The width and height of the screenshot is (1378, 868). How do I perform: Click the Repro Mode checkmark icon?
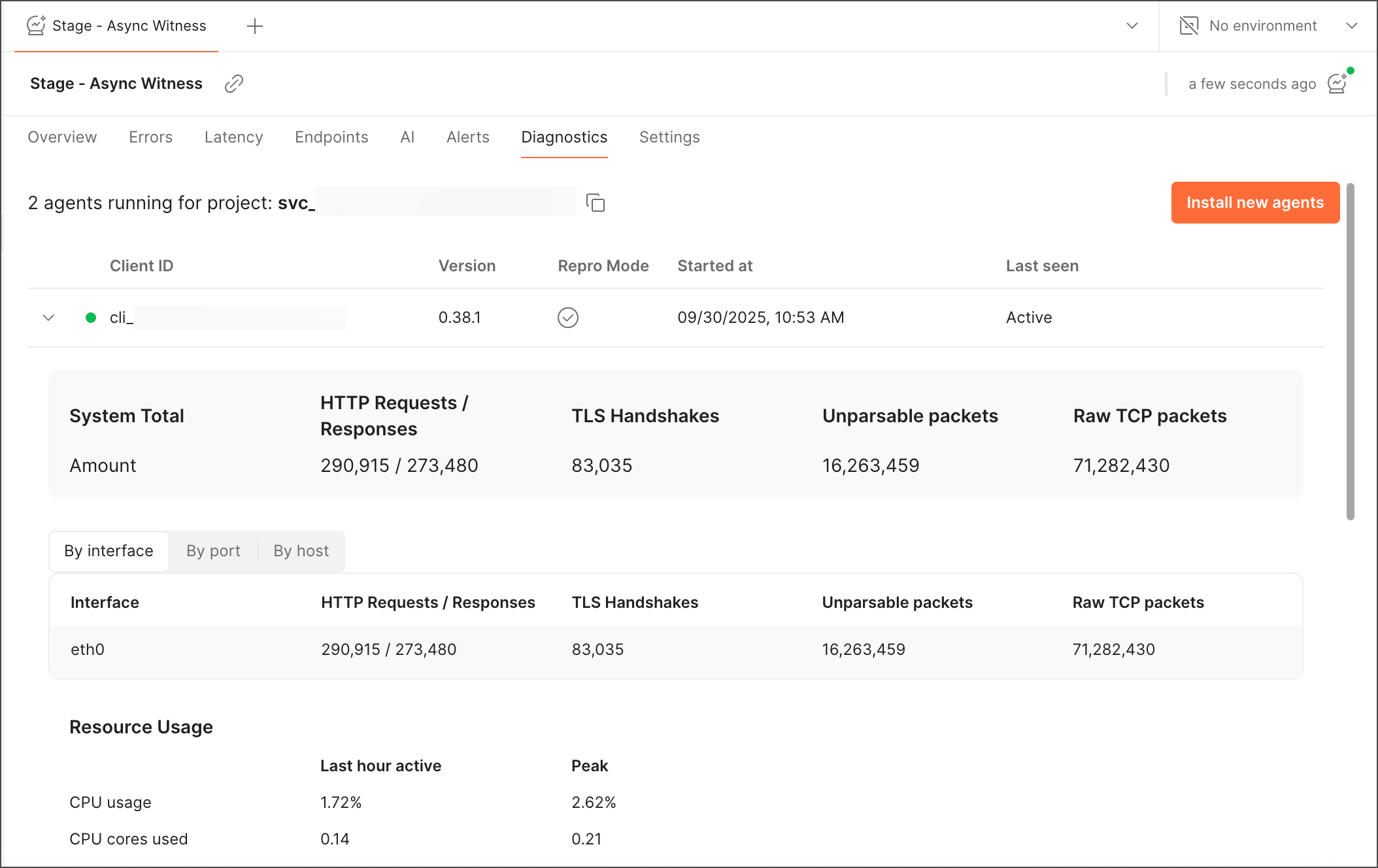(567, 318)
